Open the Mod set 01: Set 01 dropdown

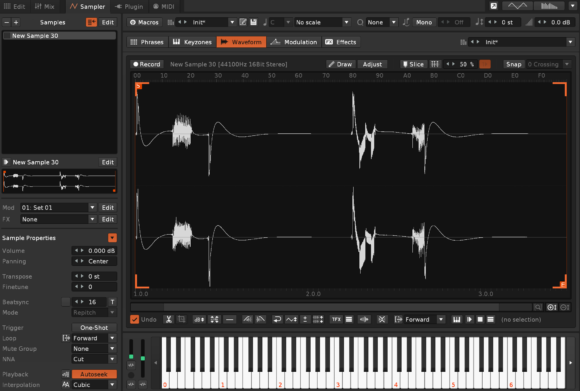coord(58,208)
